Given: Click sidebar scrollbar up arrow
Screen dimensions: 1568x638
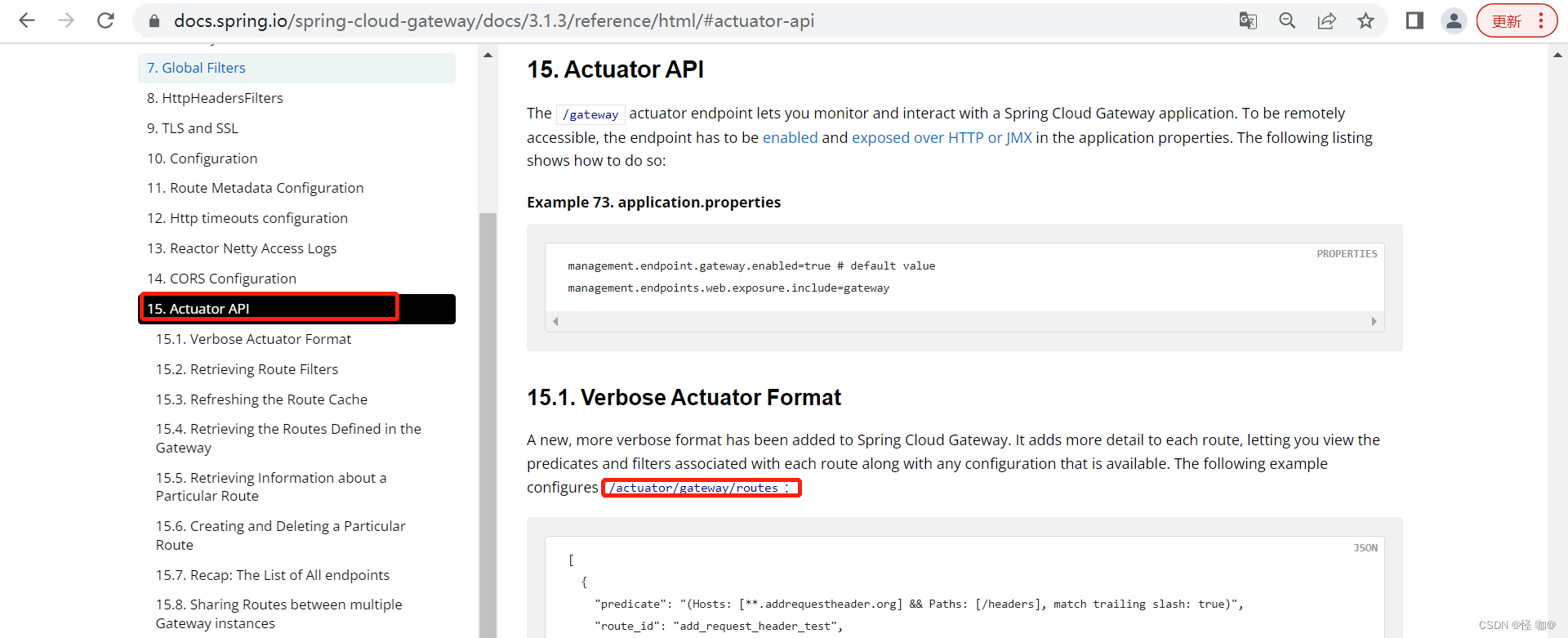Looking at the screenshot, I should (488, 56).
